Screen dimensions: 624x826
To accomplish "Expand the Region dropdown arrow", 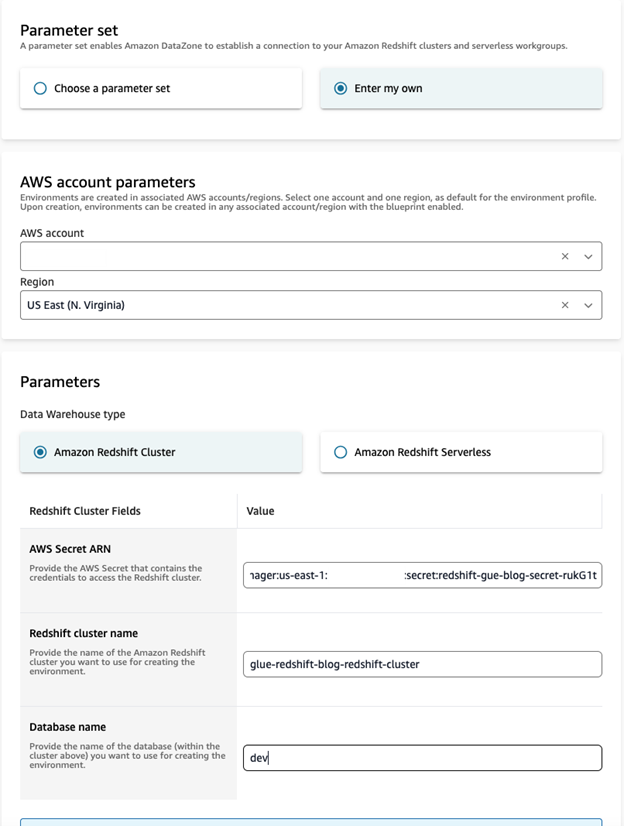I will 588,305.
